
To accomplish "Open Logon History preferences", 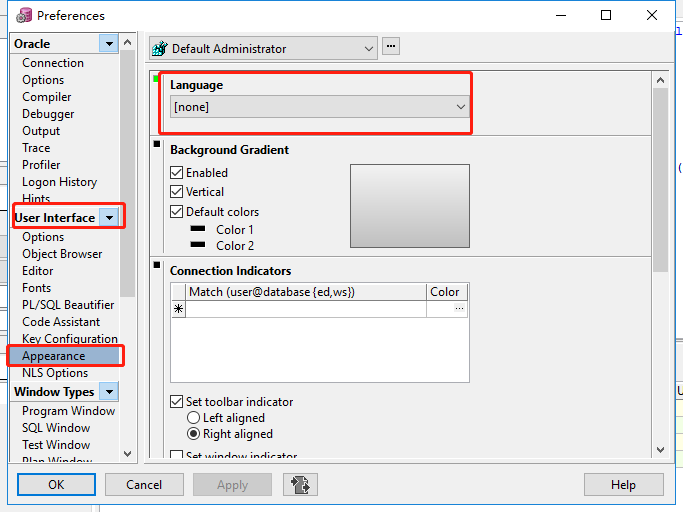I will point(60,182).
